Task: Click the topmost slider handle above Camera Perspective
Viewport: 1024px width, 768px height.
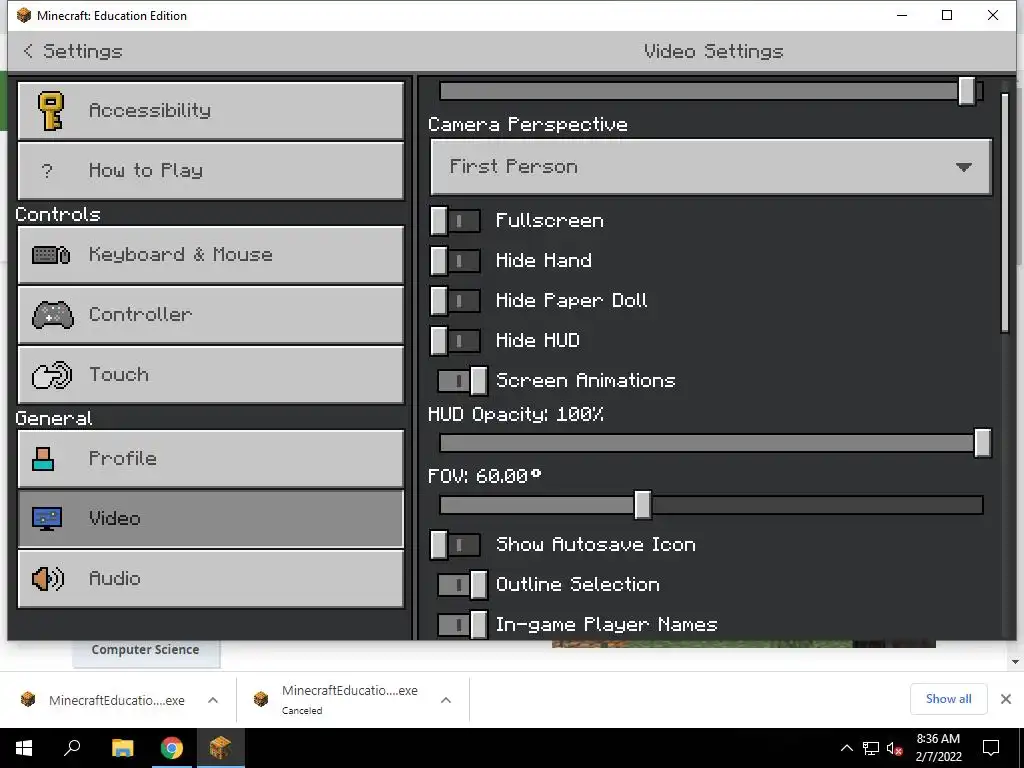Action: pos(967,91)
